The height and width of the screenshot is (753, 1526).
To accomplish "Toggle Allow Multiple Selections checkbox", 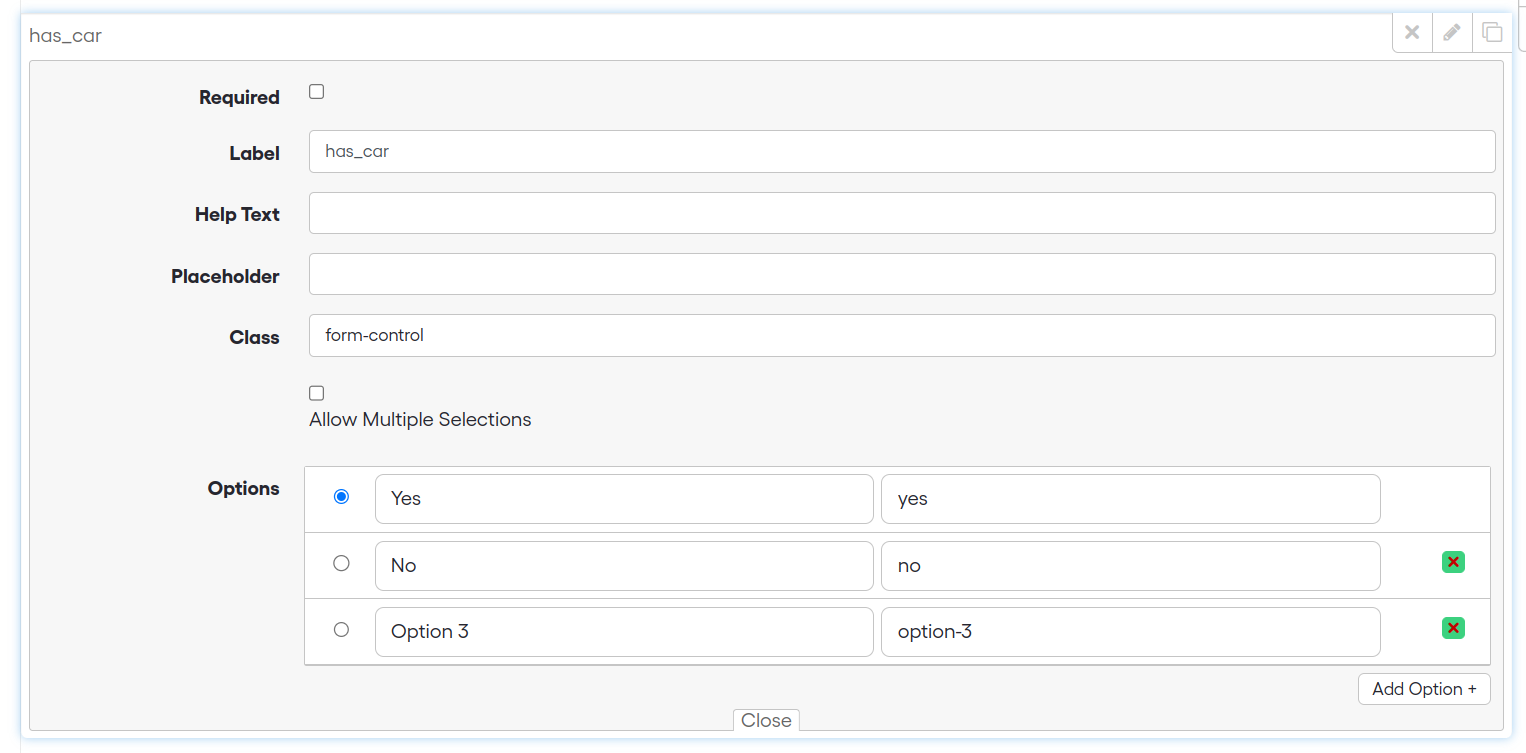I will coord(317,393).
